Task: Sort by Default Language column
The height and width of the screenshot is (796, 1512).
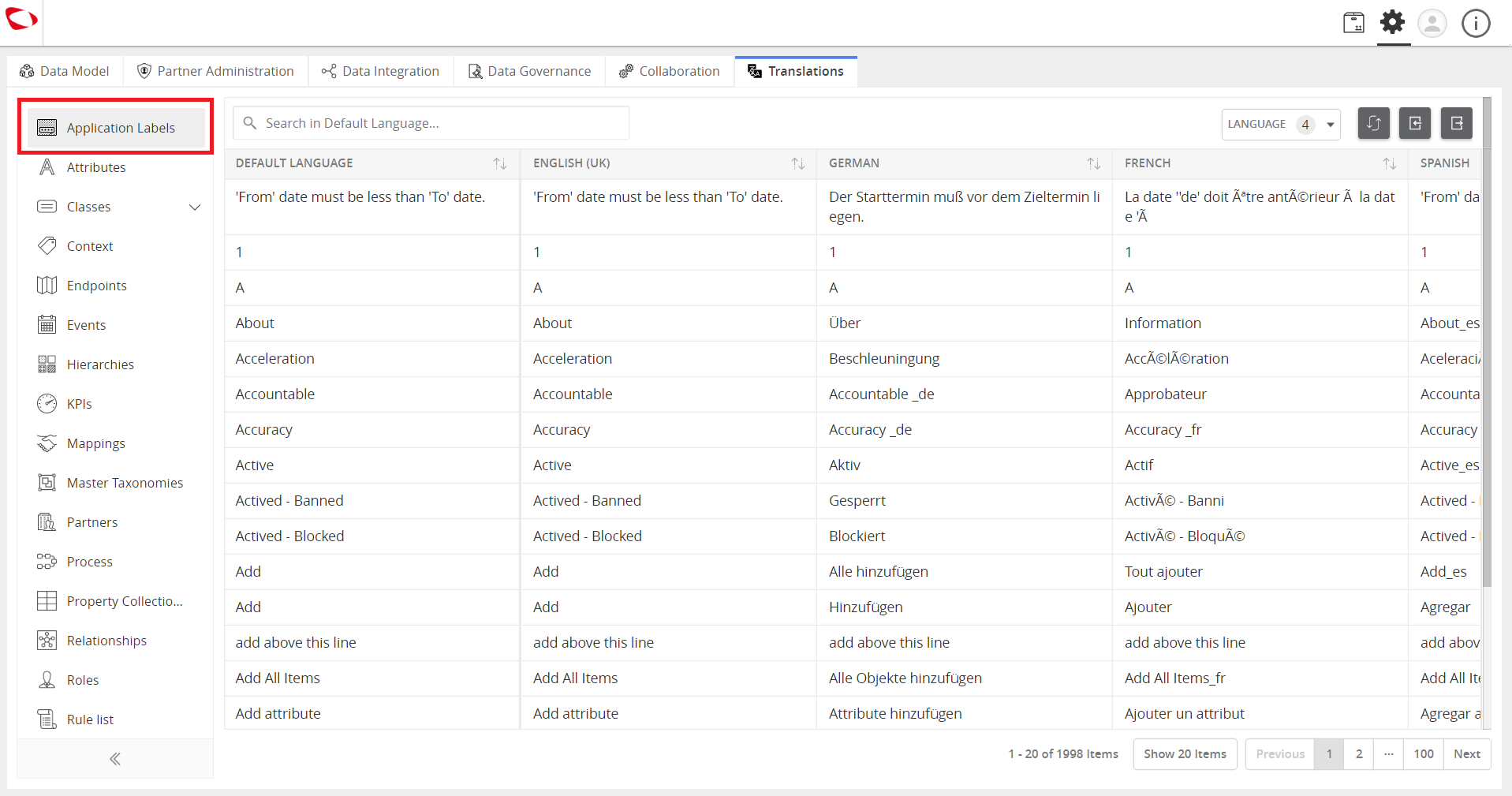Action: tap(500, 163)
